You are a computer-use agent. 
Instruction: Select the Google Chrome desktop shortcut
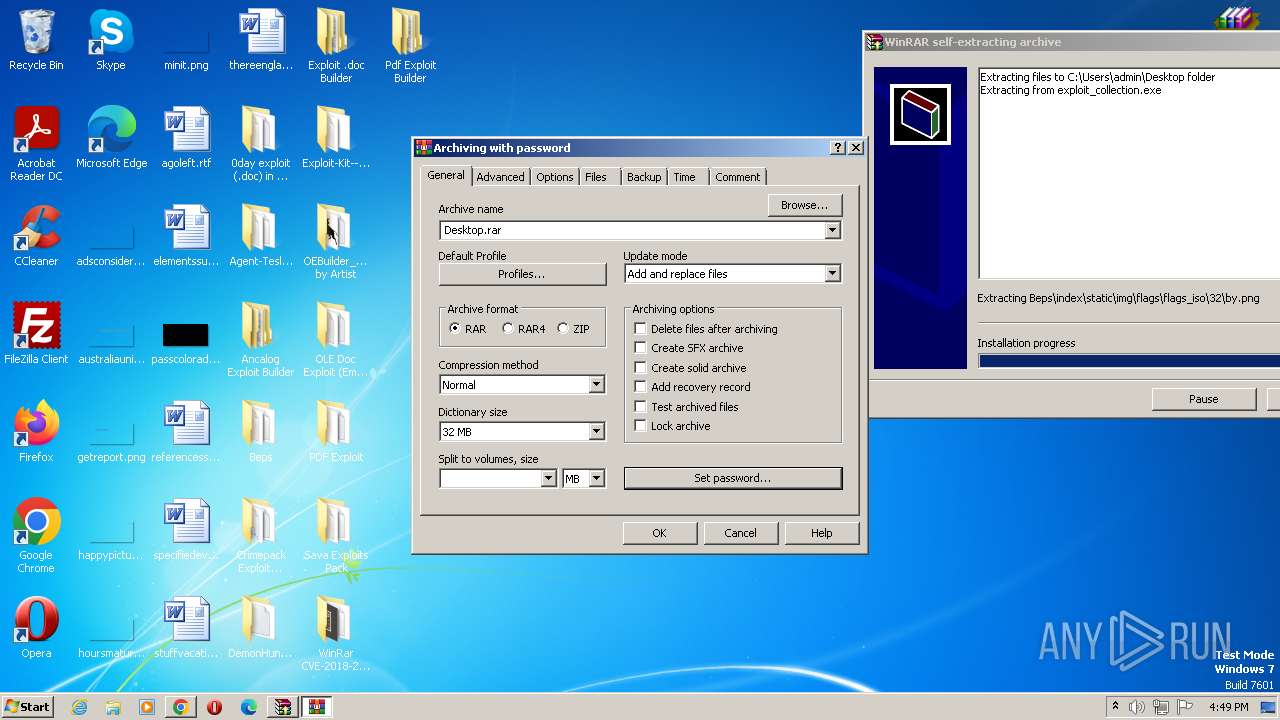point(36,536)
